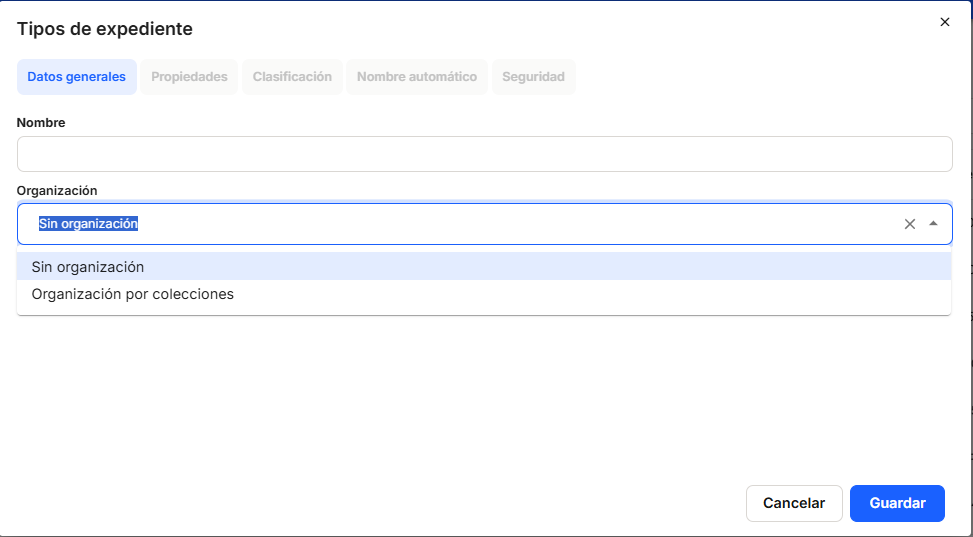973x537 pixels.
Task: Click the 'Nombre' field label
Action: click(41, 122)
